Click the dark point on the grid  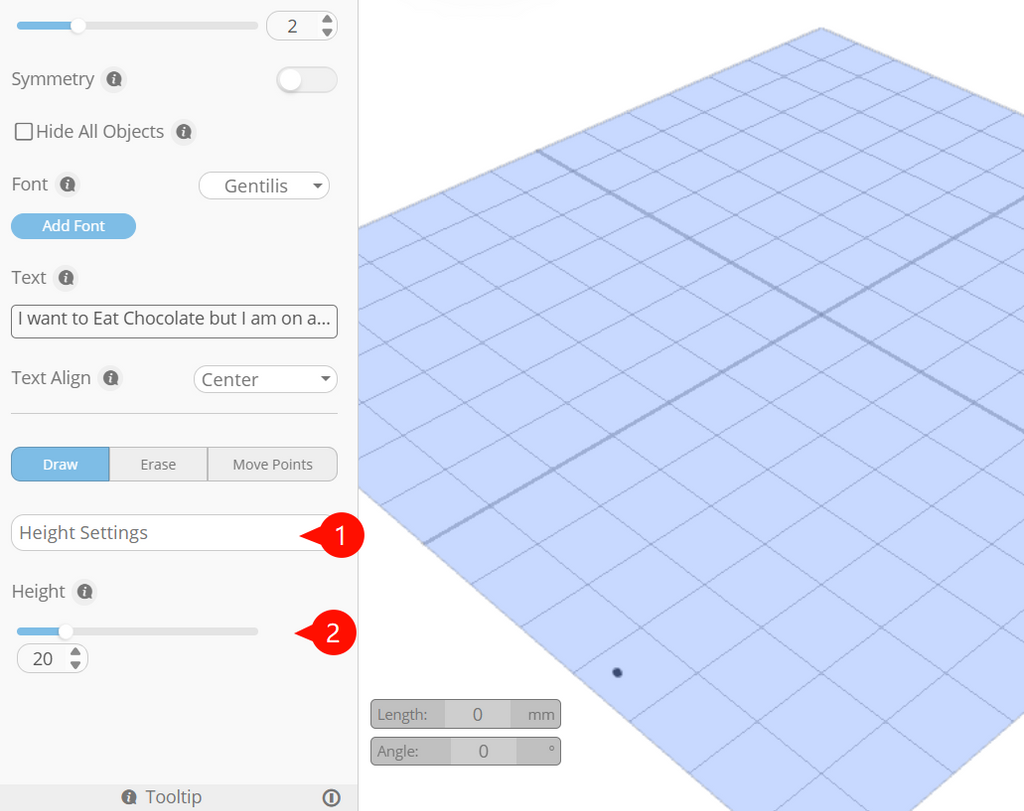[617, 673]
